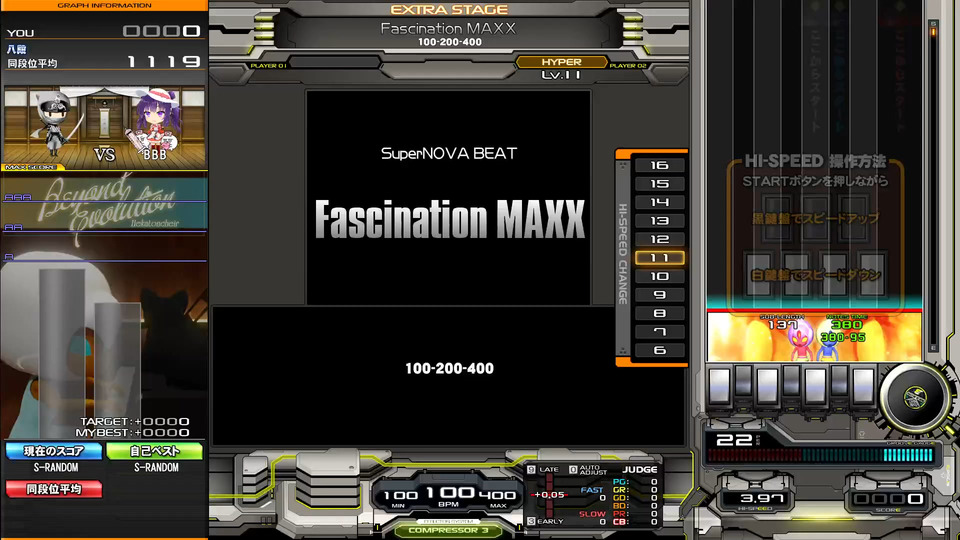Click the 八段 rank label
The image size is (960, 540).
17,49
